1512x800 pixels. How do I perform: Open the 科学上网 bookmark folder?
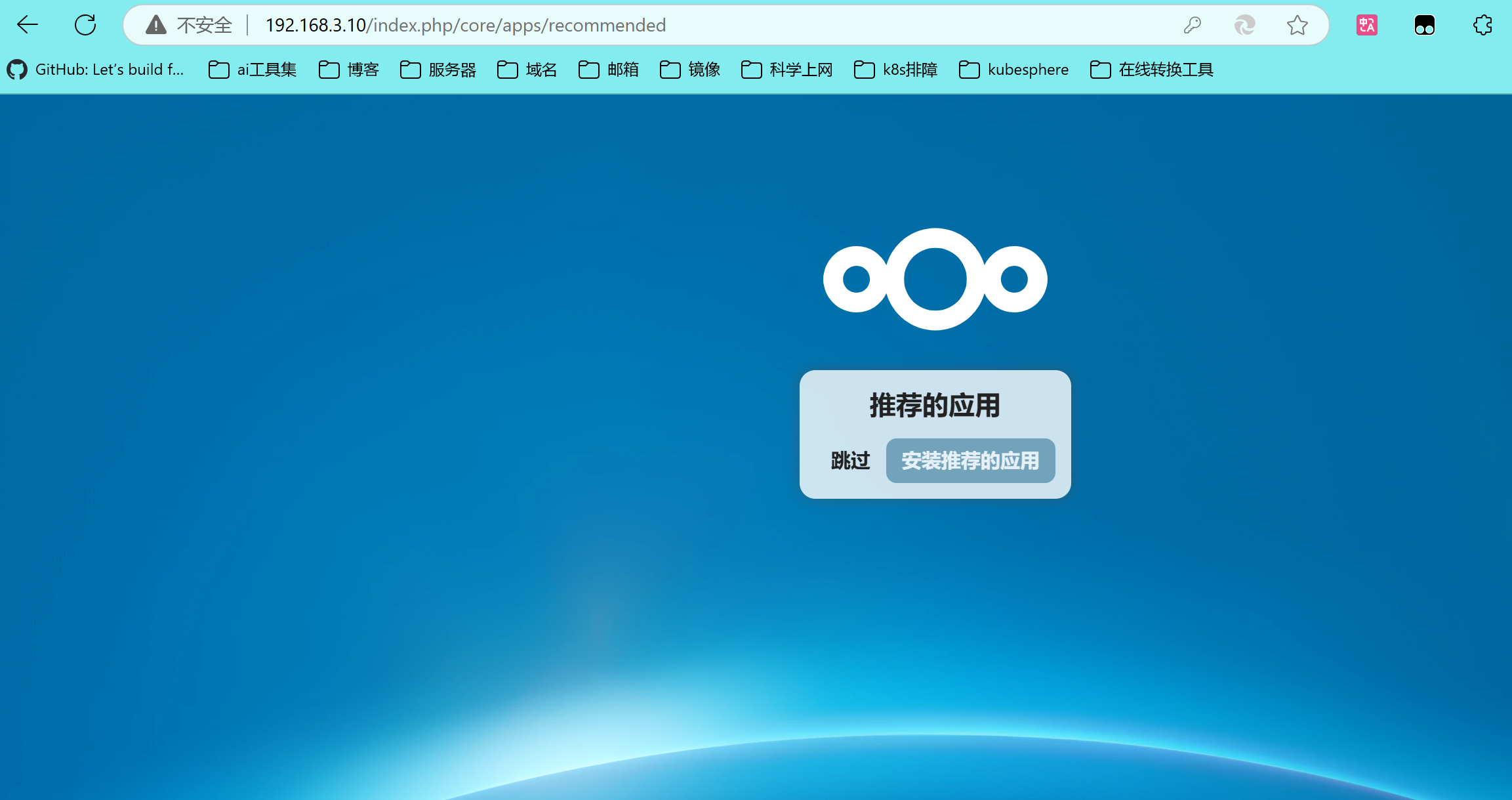(x=787, y=70)
